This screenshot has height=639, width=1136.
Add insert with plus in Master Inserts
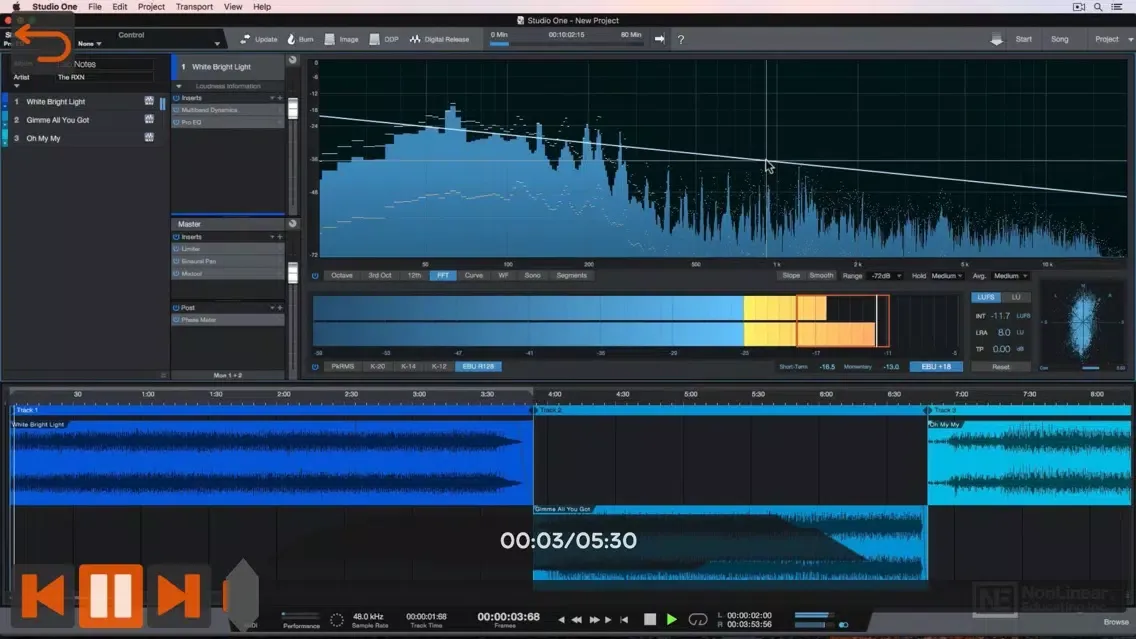(280, 237)
